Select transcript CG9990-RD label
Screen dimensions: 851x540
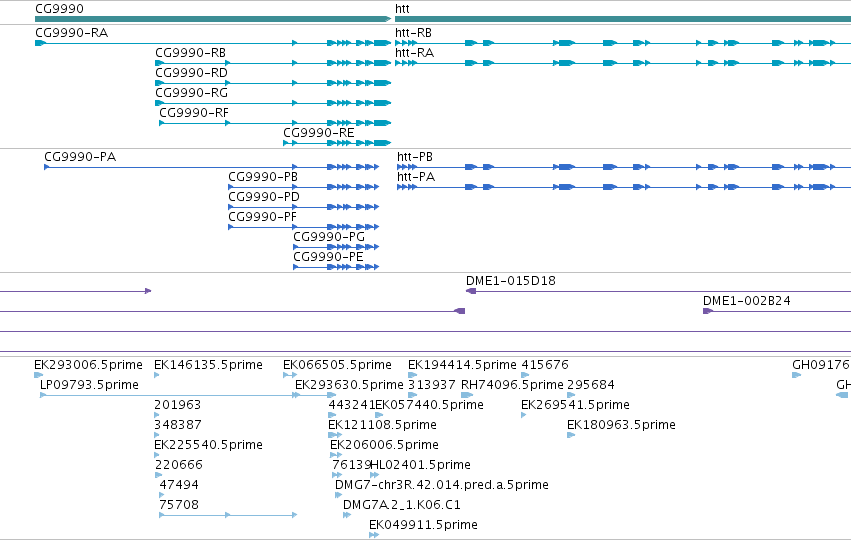[x=192, y=73]
